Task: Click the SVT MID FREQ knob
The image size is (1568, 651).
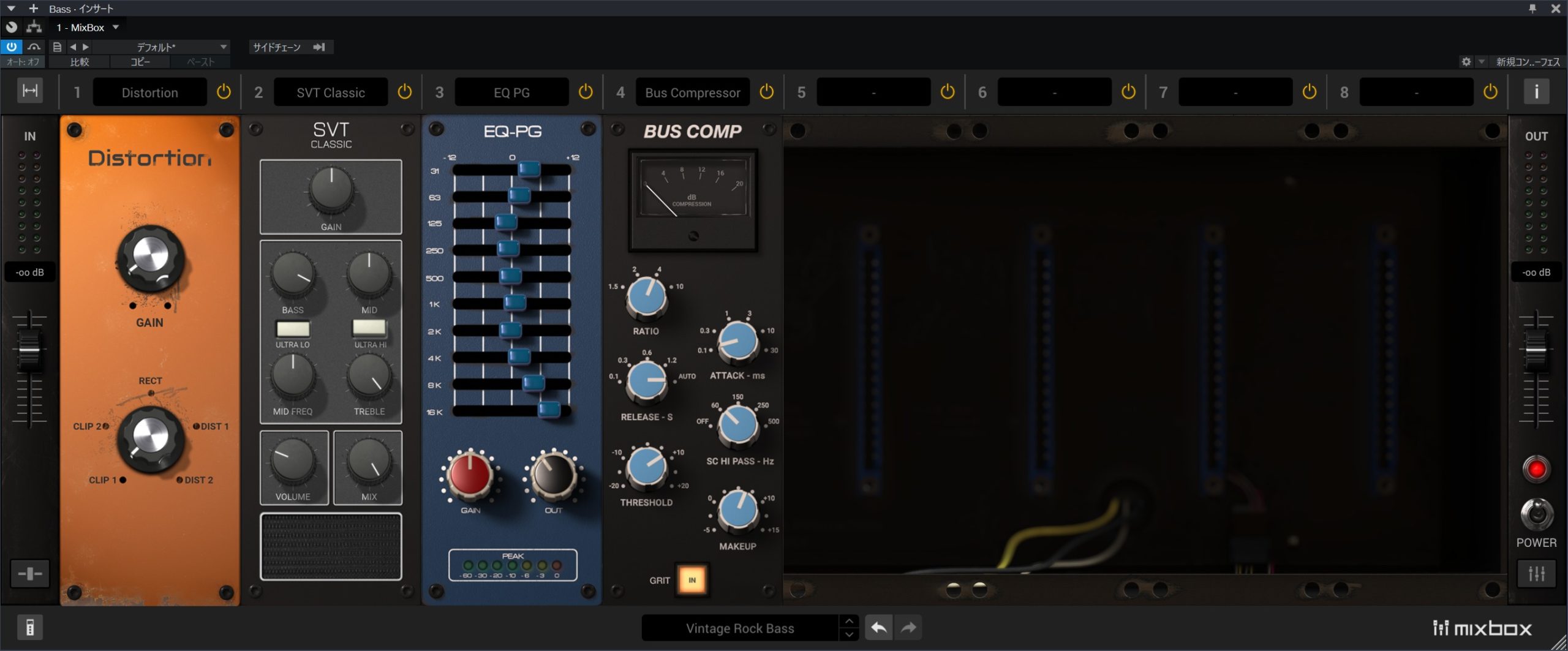Action: [293, 376]
